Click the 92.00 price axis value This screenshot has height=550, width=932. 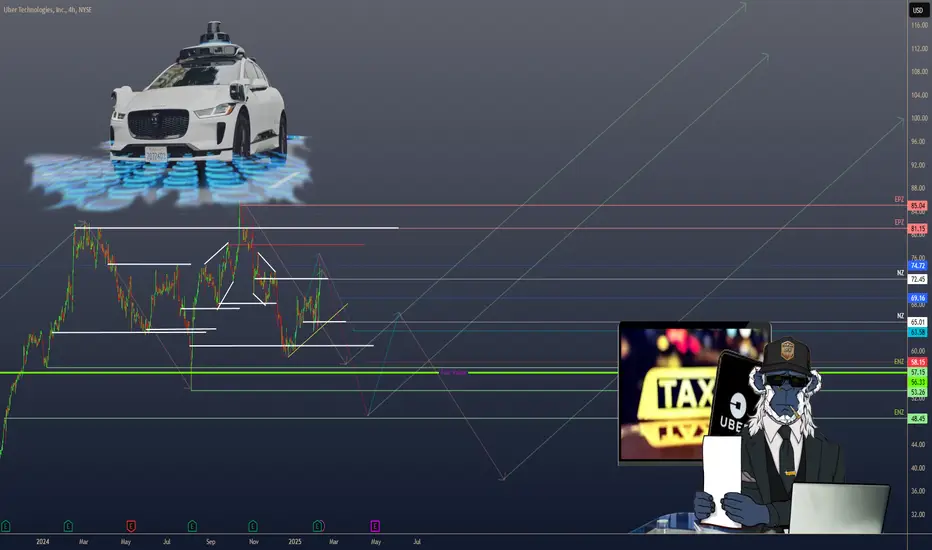tap(919, 165)
